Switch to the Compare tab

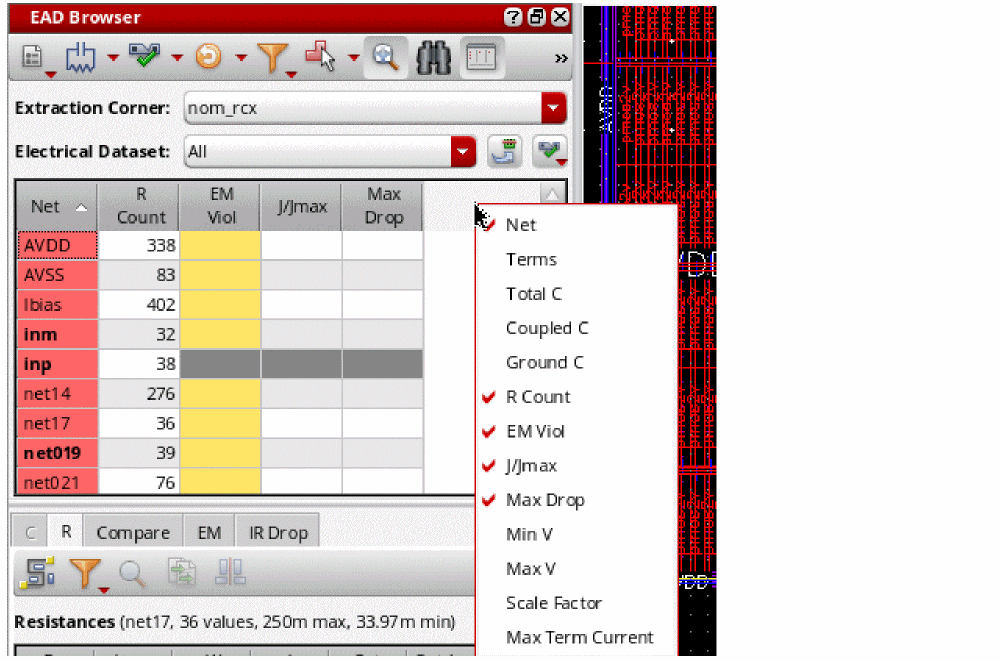[133, 532]
